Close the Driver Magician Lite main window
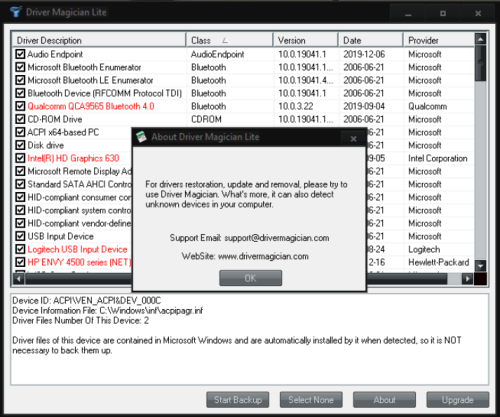Viewport: 500px width, 417px height. click(478, 14)
